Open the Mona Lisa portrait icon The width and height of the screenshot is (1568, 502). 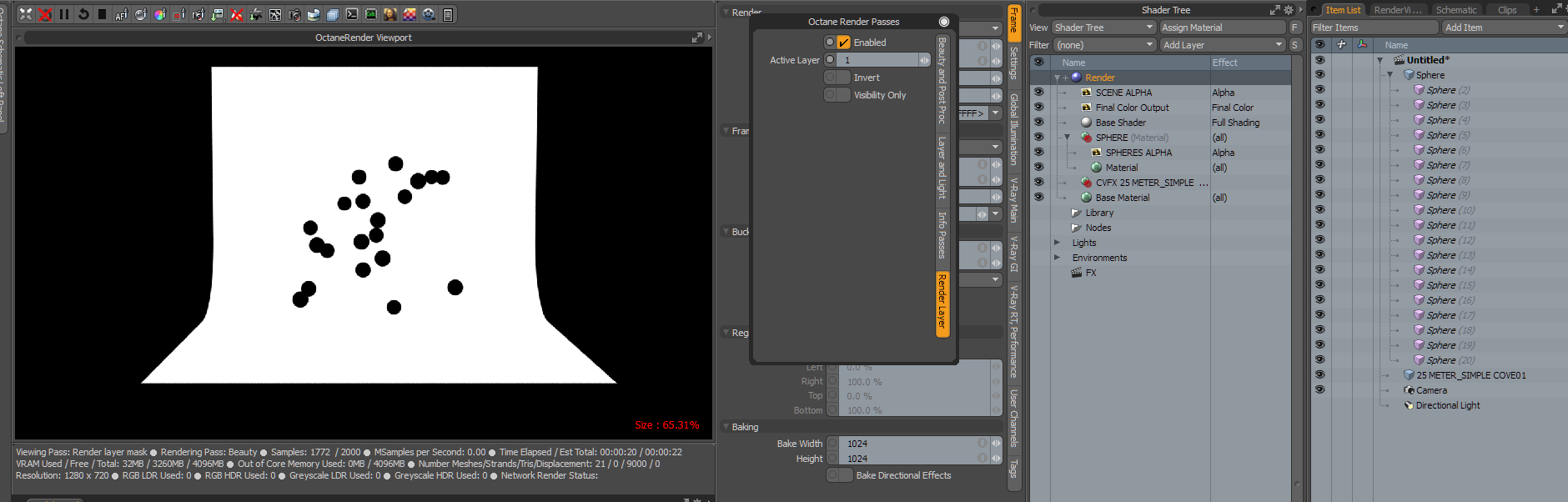tap(390, 14)
